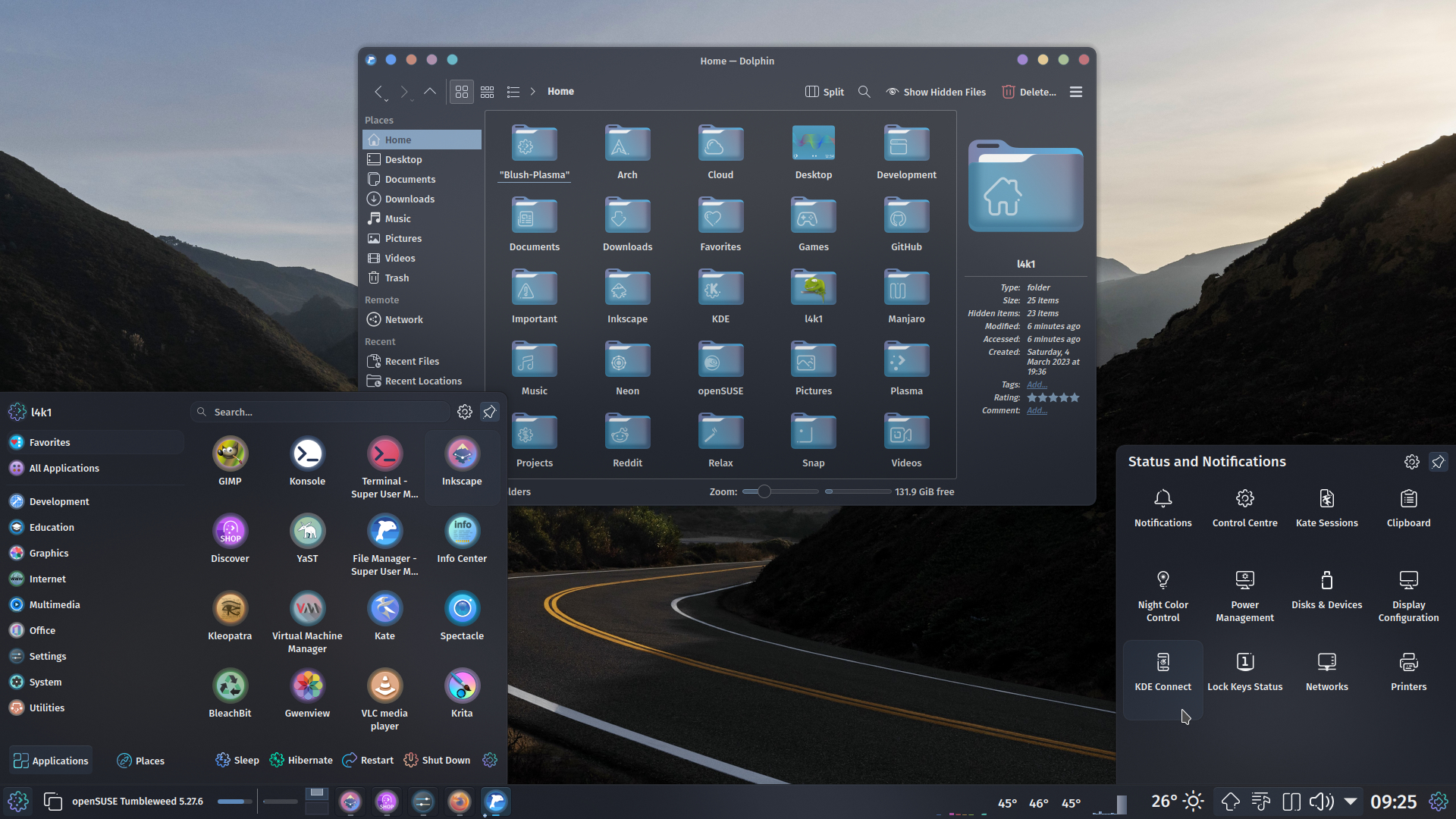
Task: Switch to the Applications tab in launcher
Action: [51, 761]
